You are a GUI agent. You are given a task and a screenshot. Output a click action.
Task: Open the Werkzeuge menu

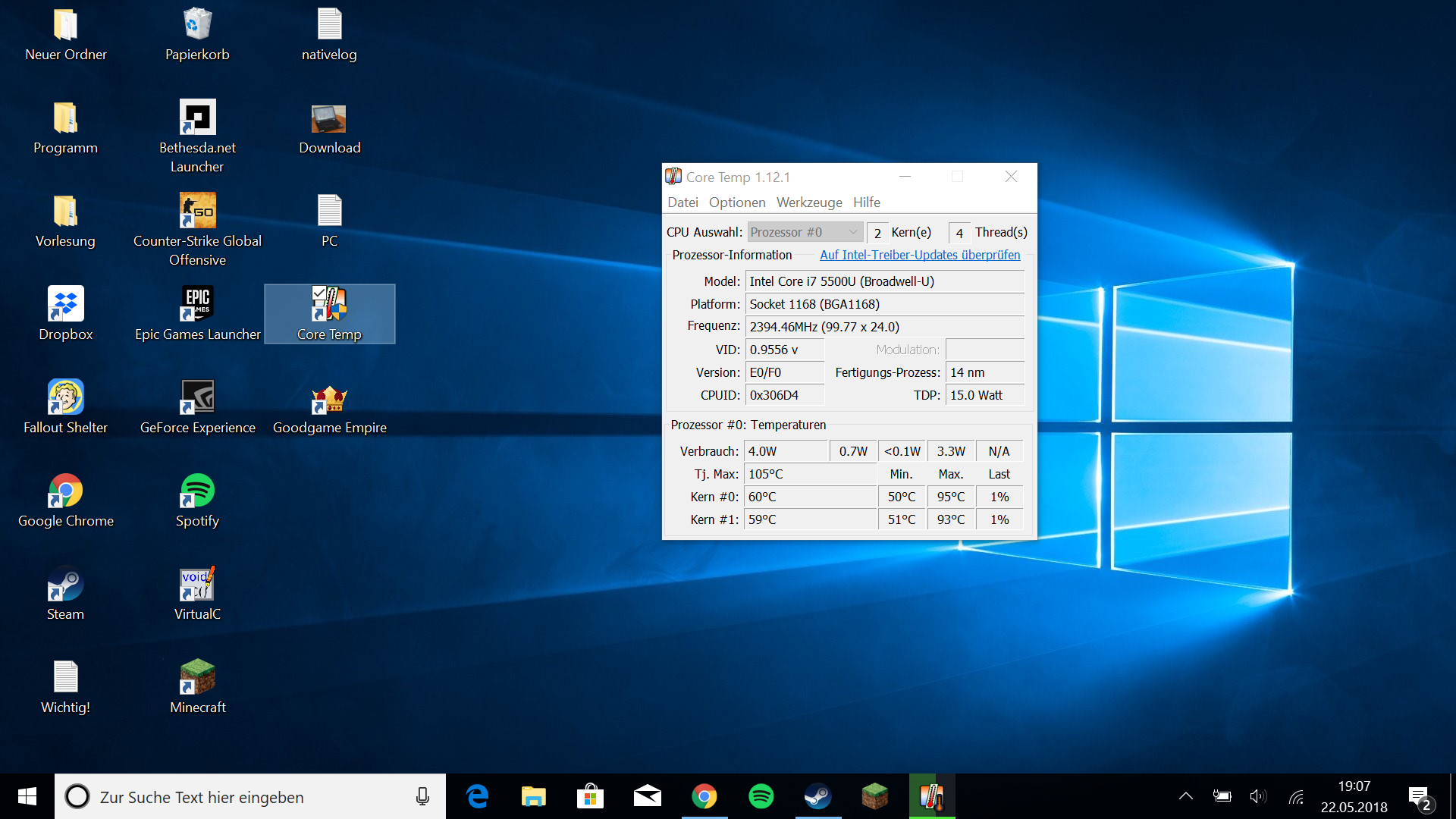point(808,202)
